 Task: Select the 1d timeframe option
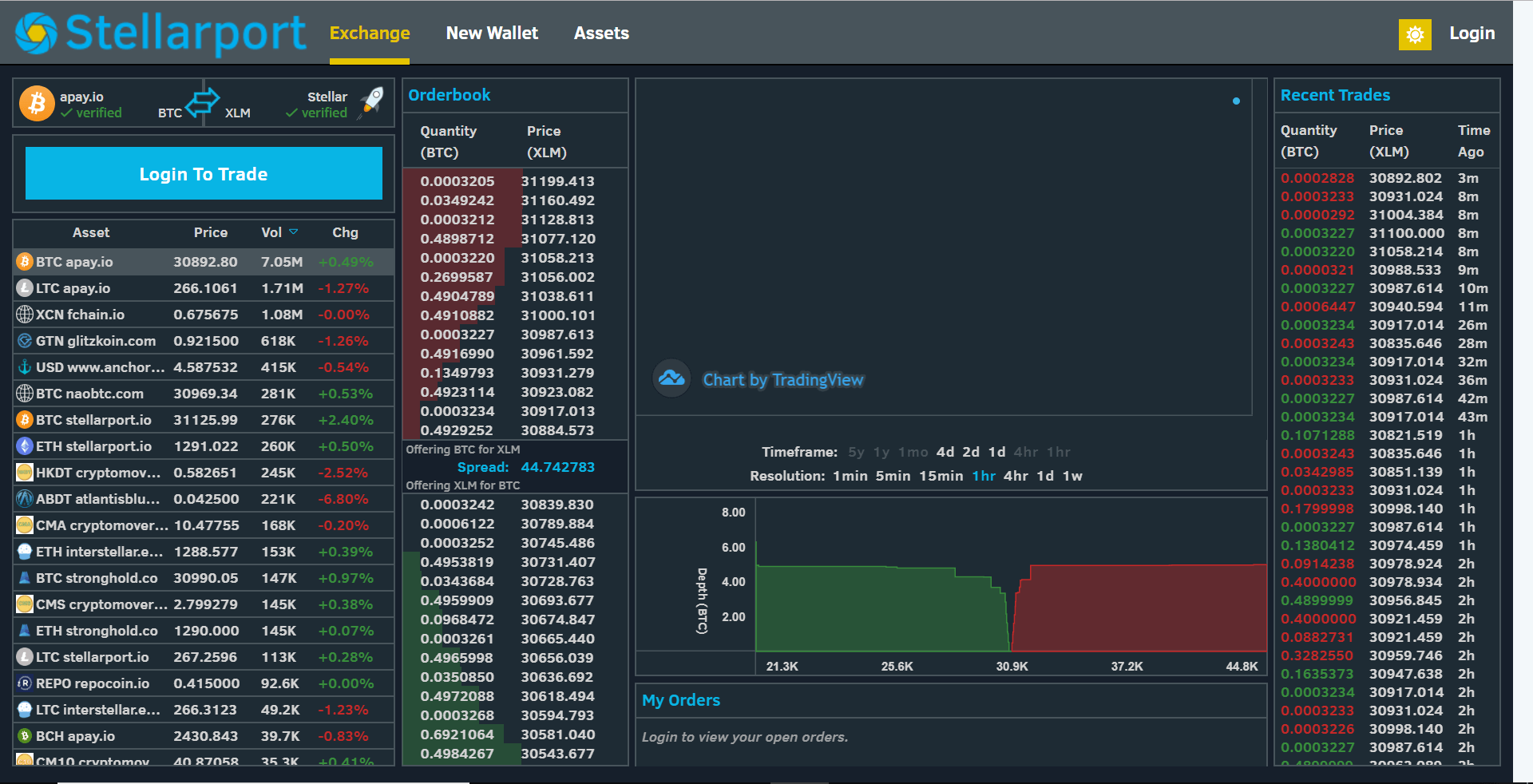996,452
